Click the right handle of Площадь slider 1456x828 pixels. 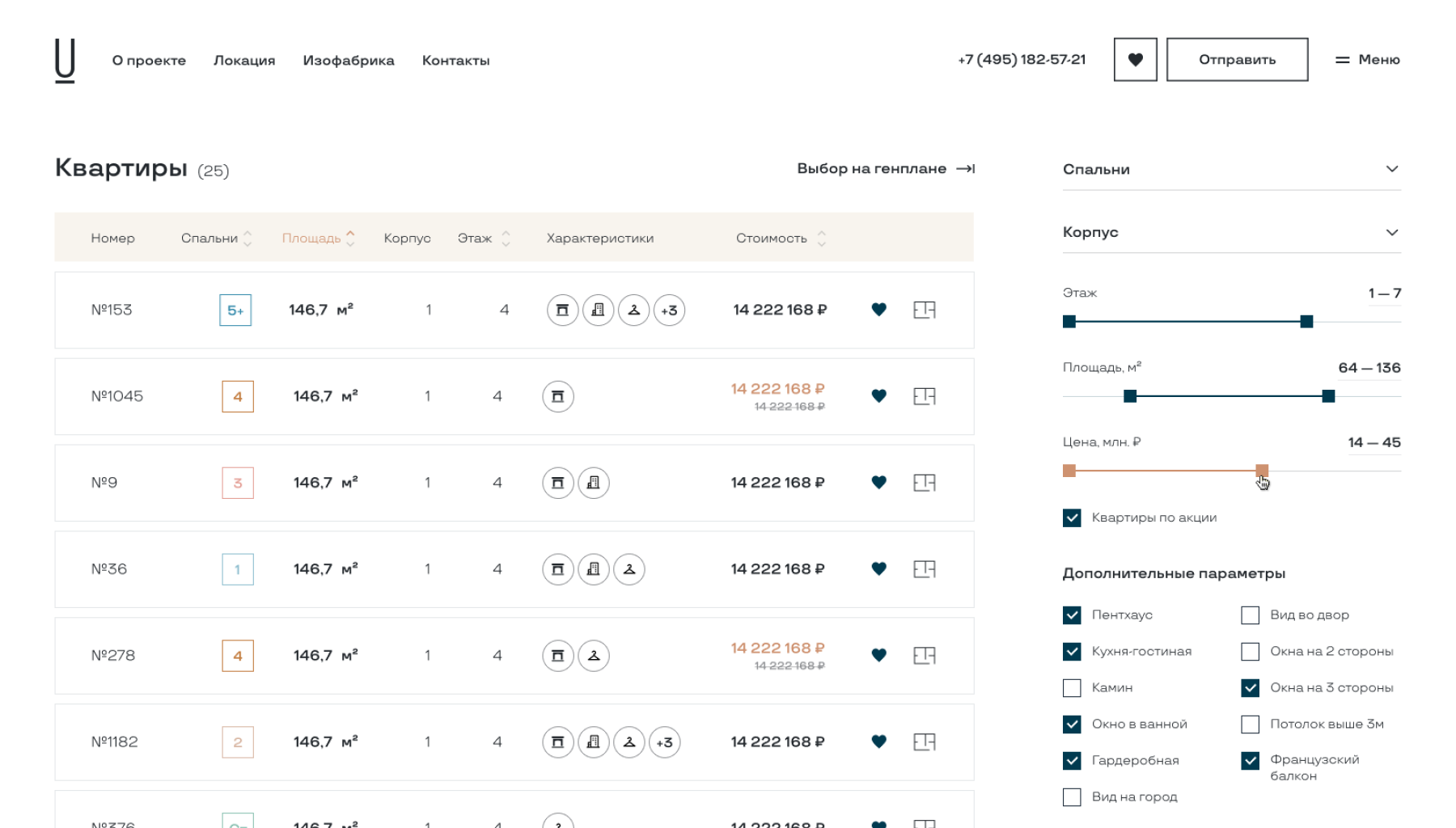point(1328,396)
